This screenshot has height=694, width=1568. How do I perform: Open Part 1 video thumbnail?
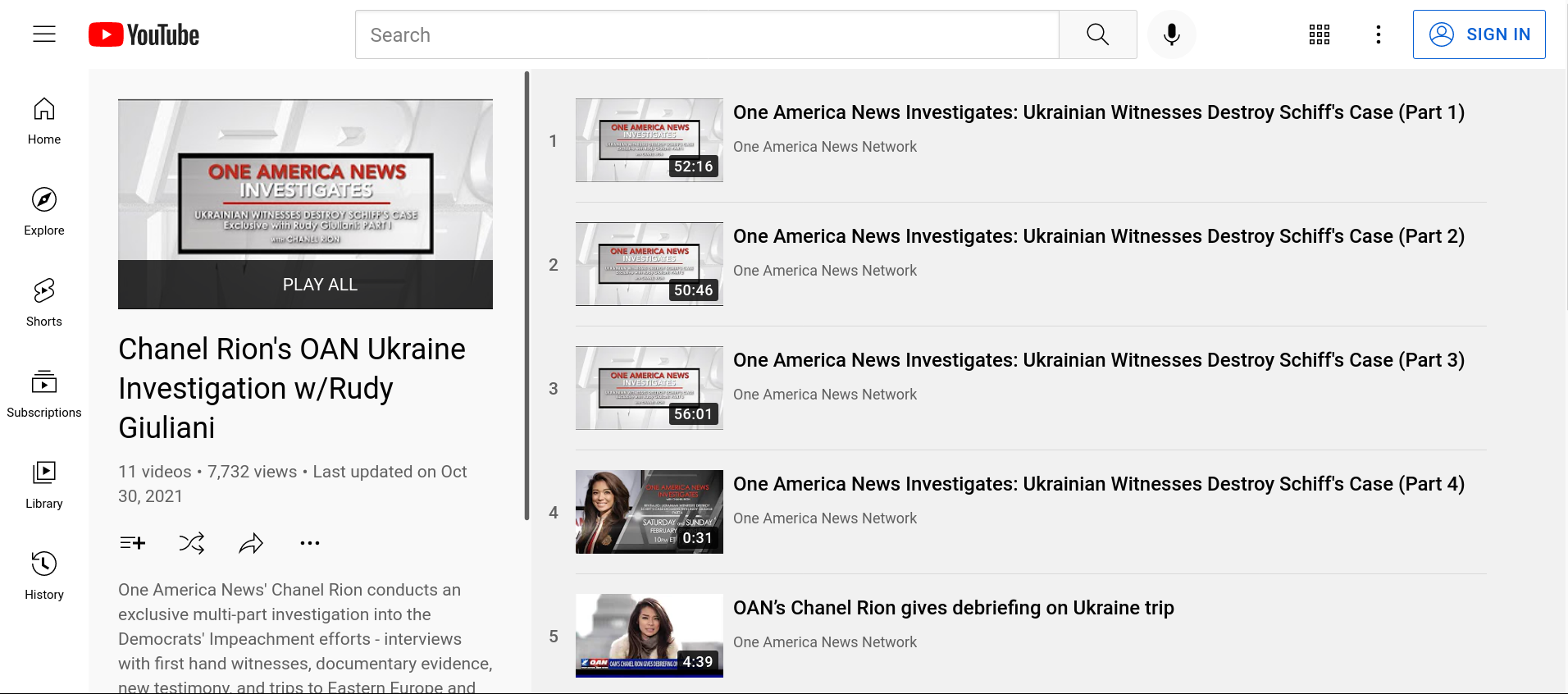pyautogui.click(x=650, y=140)
